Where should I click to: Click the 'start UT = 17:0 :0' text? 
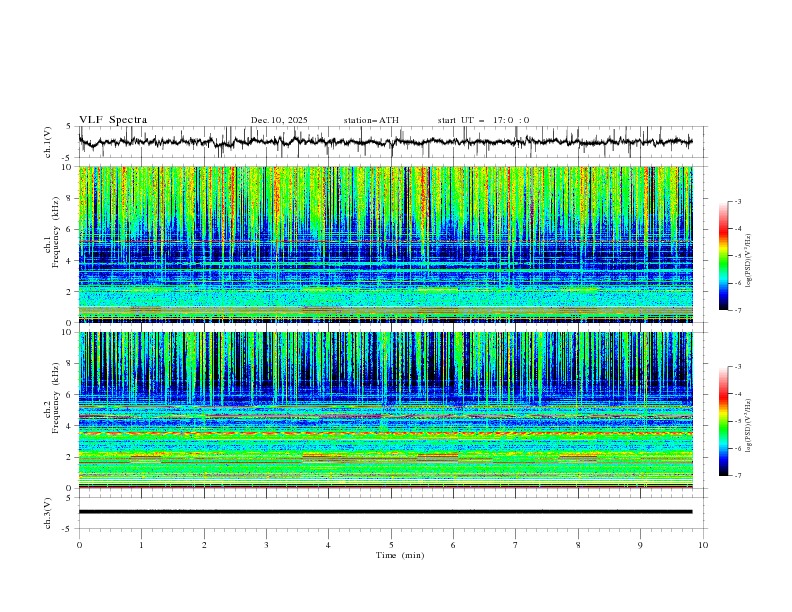(x=483, y=120)
